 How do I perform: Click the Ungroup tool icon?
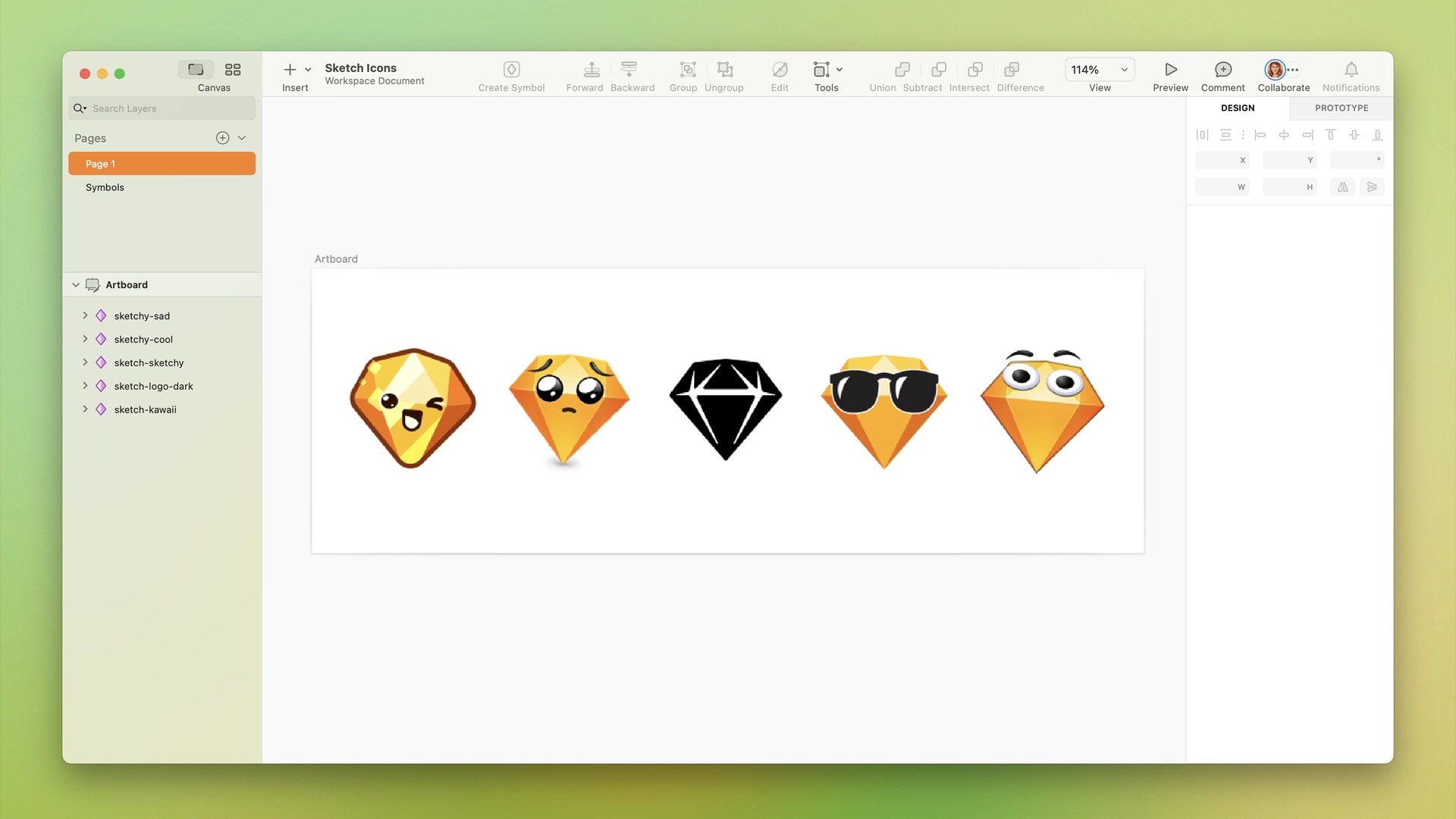pyautogui.click(x=725, y=70)
